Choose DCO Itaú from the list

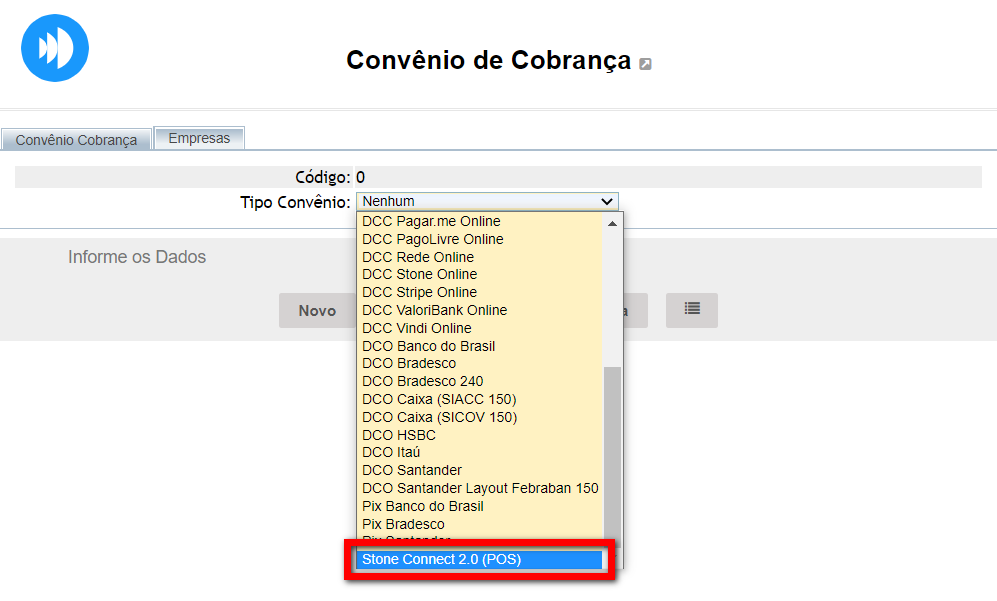[391, 452]
